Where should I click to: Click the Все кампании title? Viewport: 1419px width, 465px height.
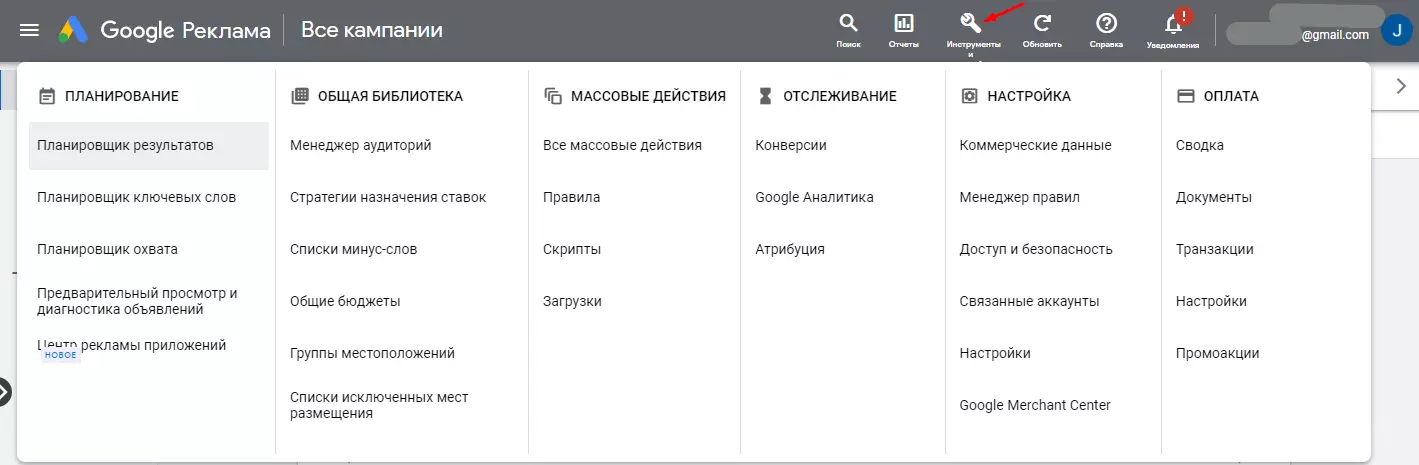tap(372, 30)
